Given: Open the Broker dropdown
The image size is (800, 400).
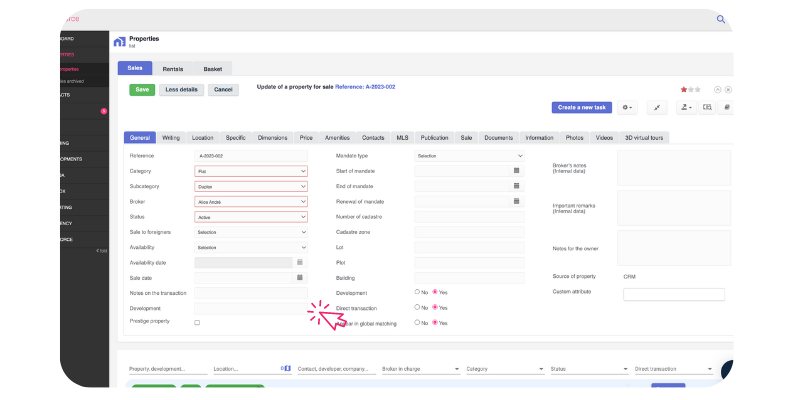Looking at the screenshot, I should tap(251, 202).
